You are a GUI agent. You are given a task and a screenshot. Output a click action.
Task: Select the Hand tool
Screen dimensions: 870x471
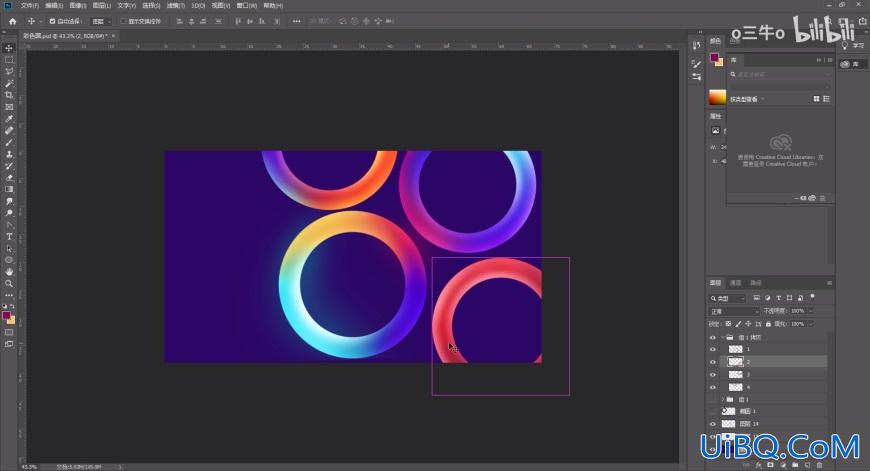pyautogui.click(x=9, y=272)
